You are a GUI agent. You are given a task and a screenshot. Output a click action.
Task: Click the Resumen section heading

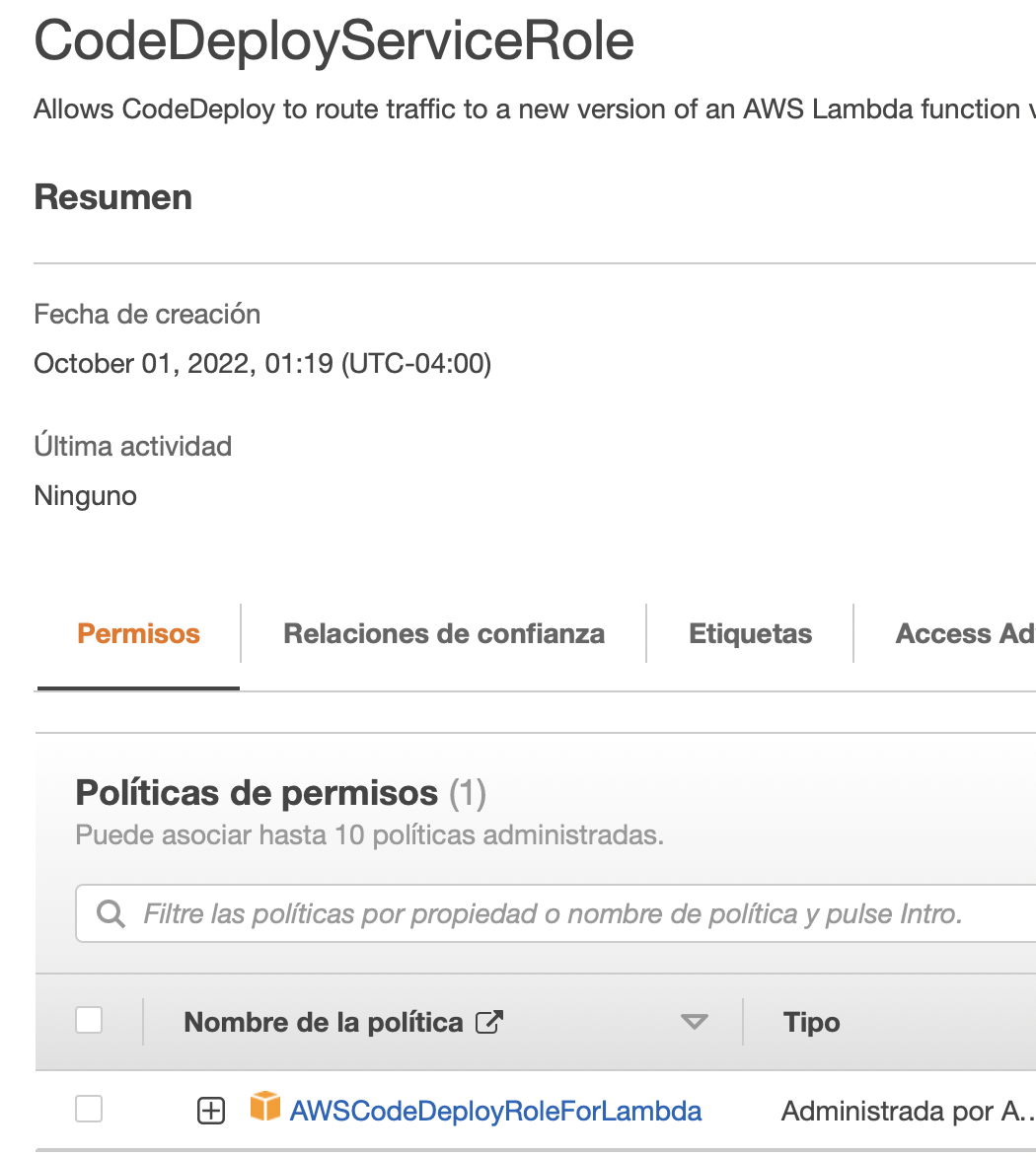click(x=113, y=197)
